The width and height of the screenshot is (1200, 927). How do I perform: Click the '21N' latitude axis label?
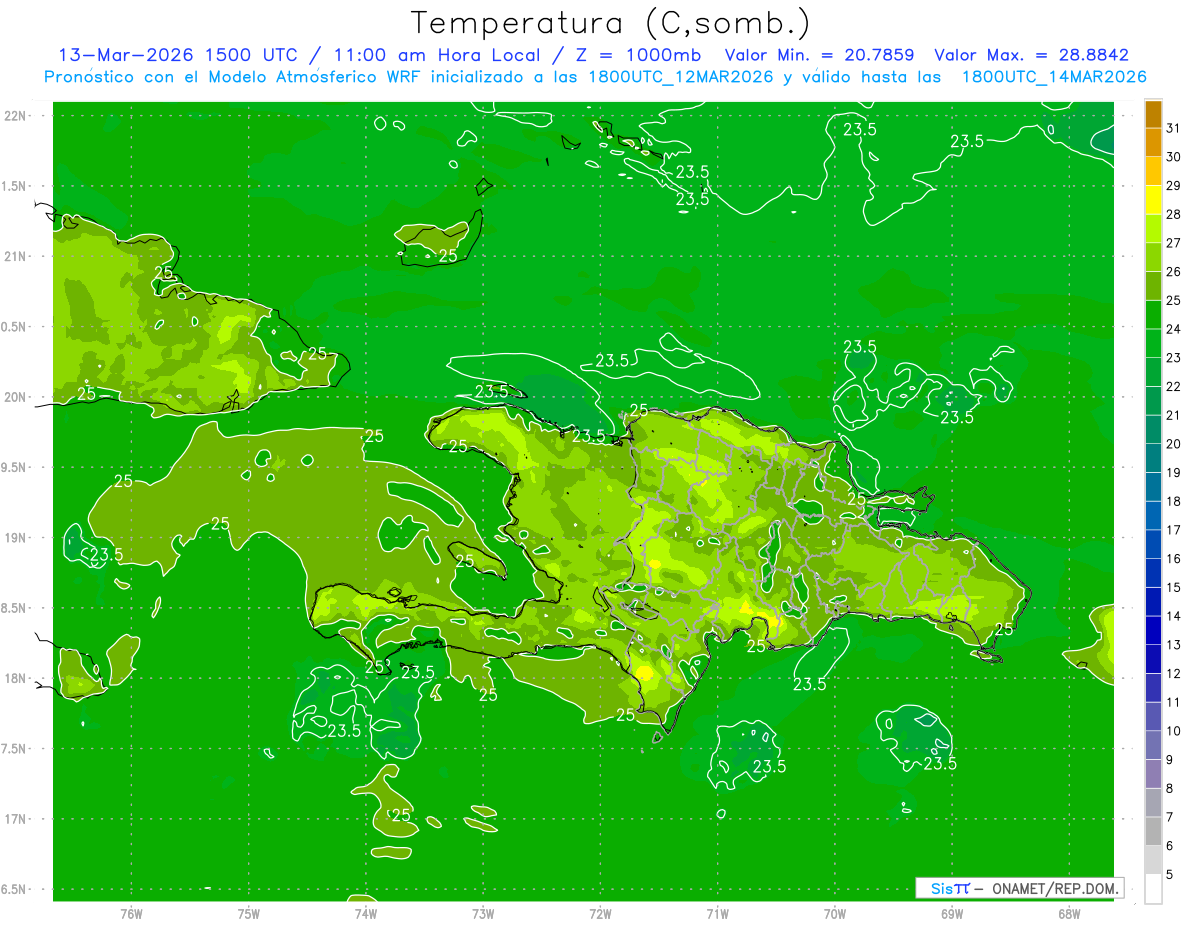(x=16, y=256)
